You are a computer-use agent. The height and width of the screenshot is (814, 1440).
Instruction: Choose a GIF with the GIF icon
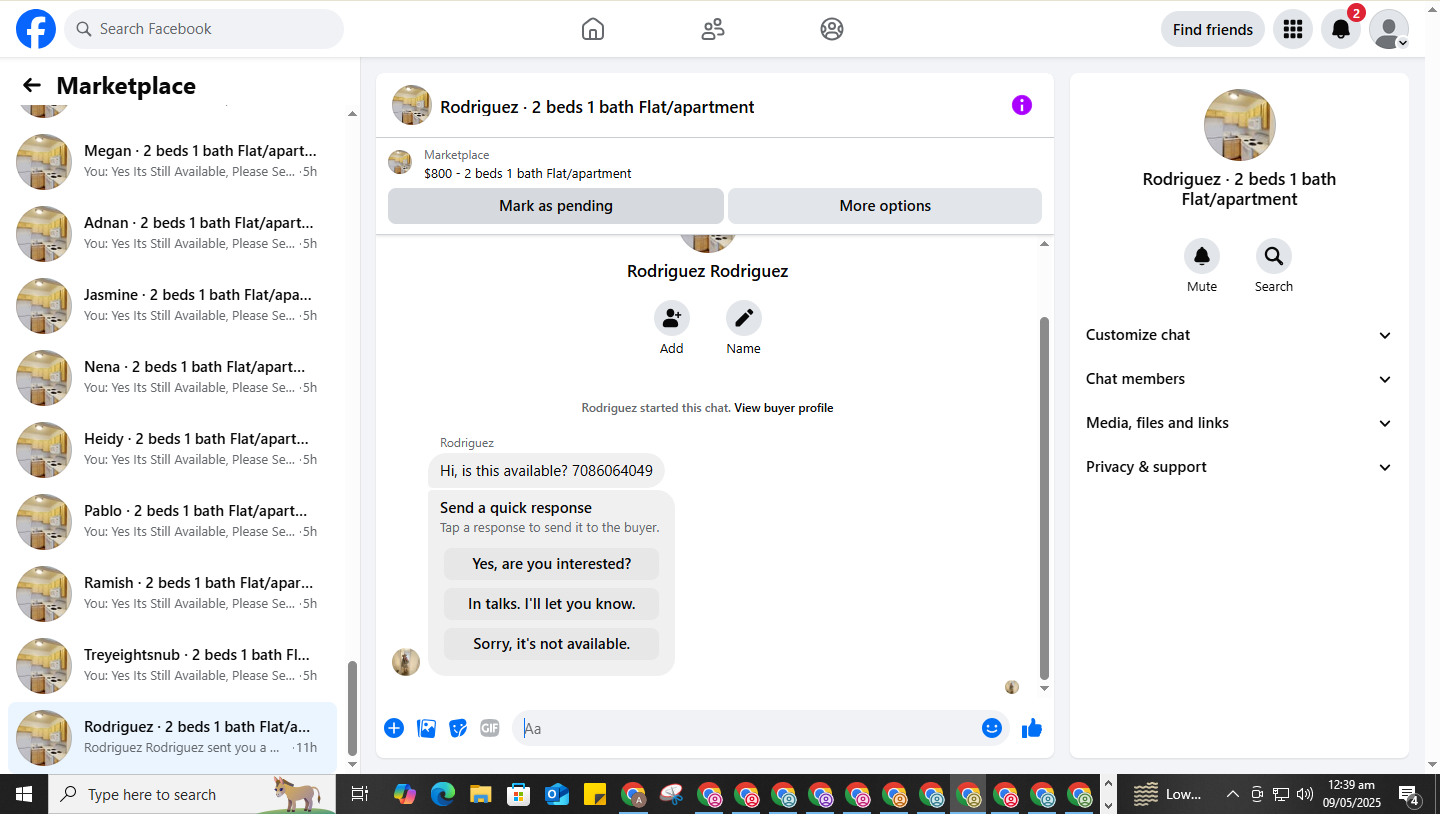tap(490, 728)
